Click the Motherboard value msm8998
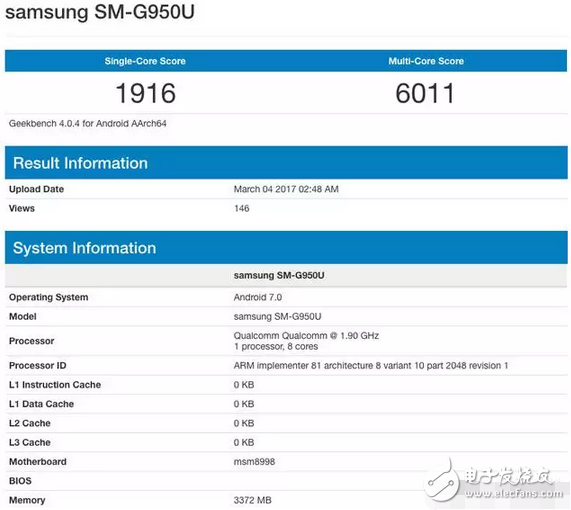This screenshot has width=571, height=510. (254, 462)
